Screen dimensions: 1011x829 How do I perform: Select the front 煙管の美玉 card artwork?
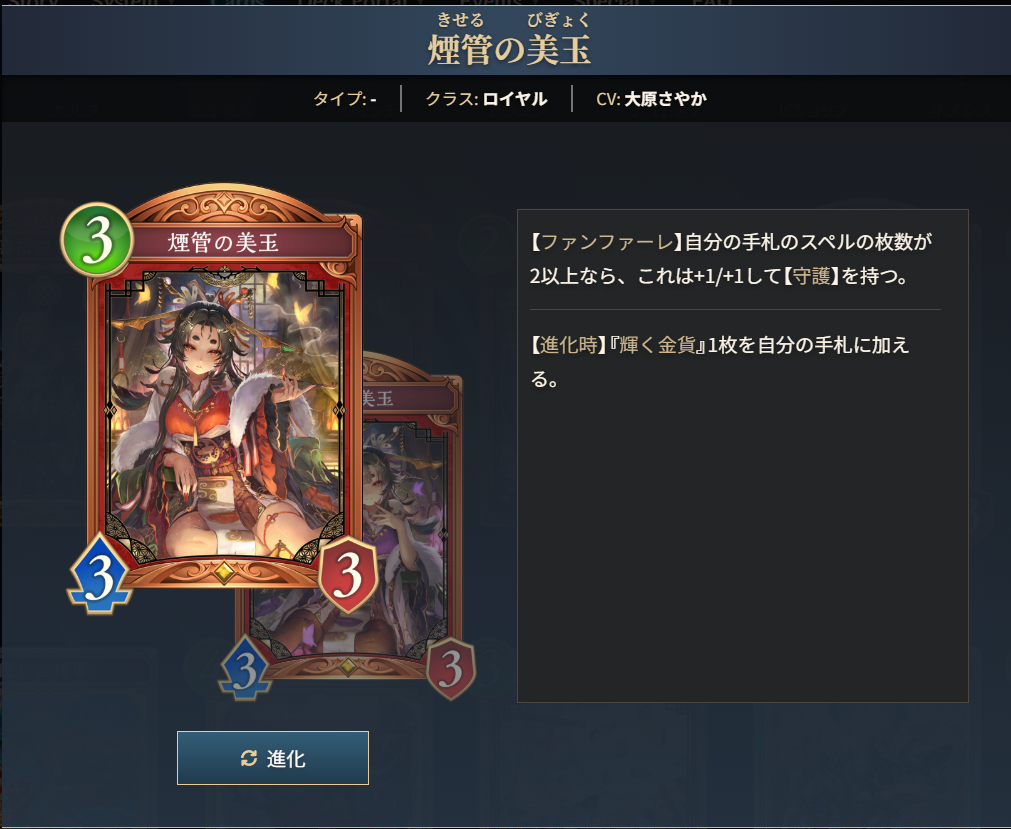click(x=224, y=416)
